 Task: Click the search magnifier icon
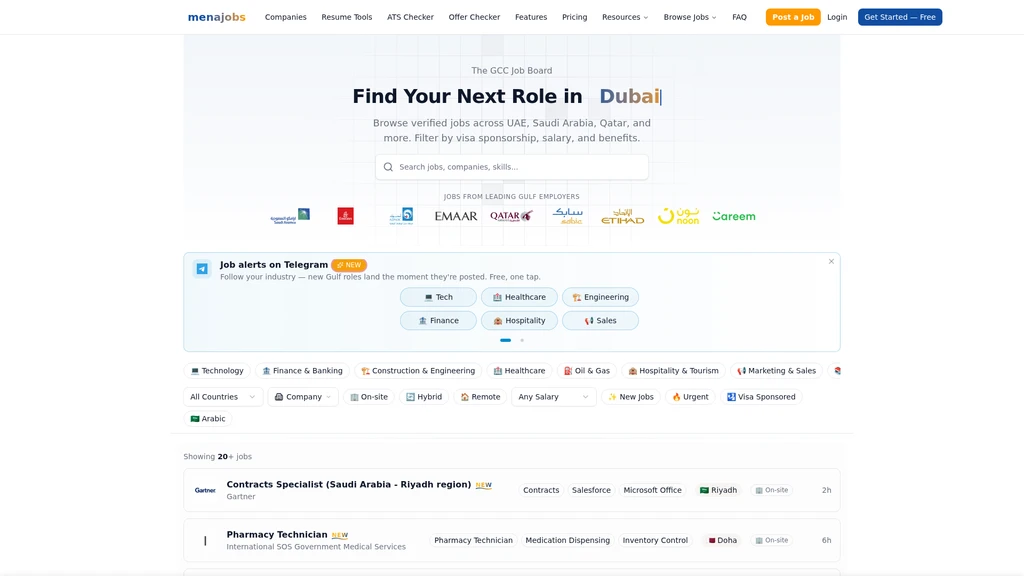(388, 167)
